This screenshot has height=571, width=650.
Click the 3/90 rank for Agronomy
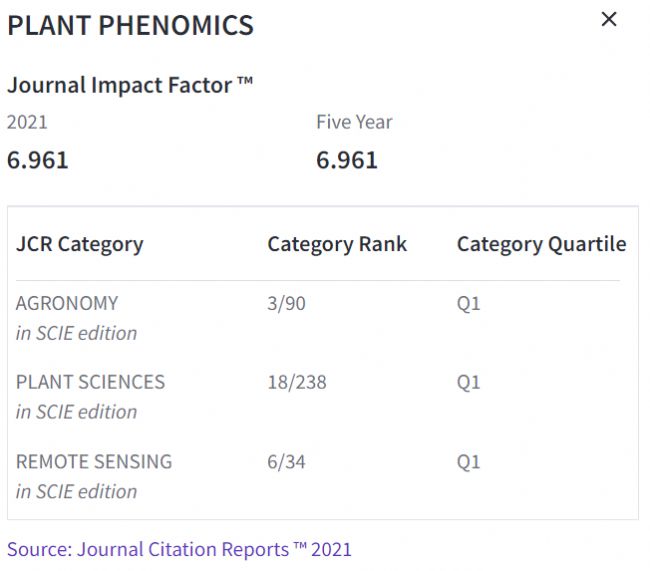point(286,303)
